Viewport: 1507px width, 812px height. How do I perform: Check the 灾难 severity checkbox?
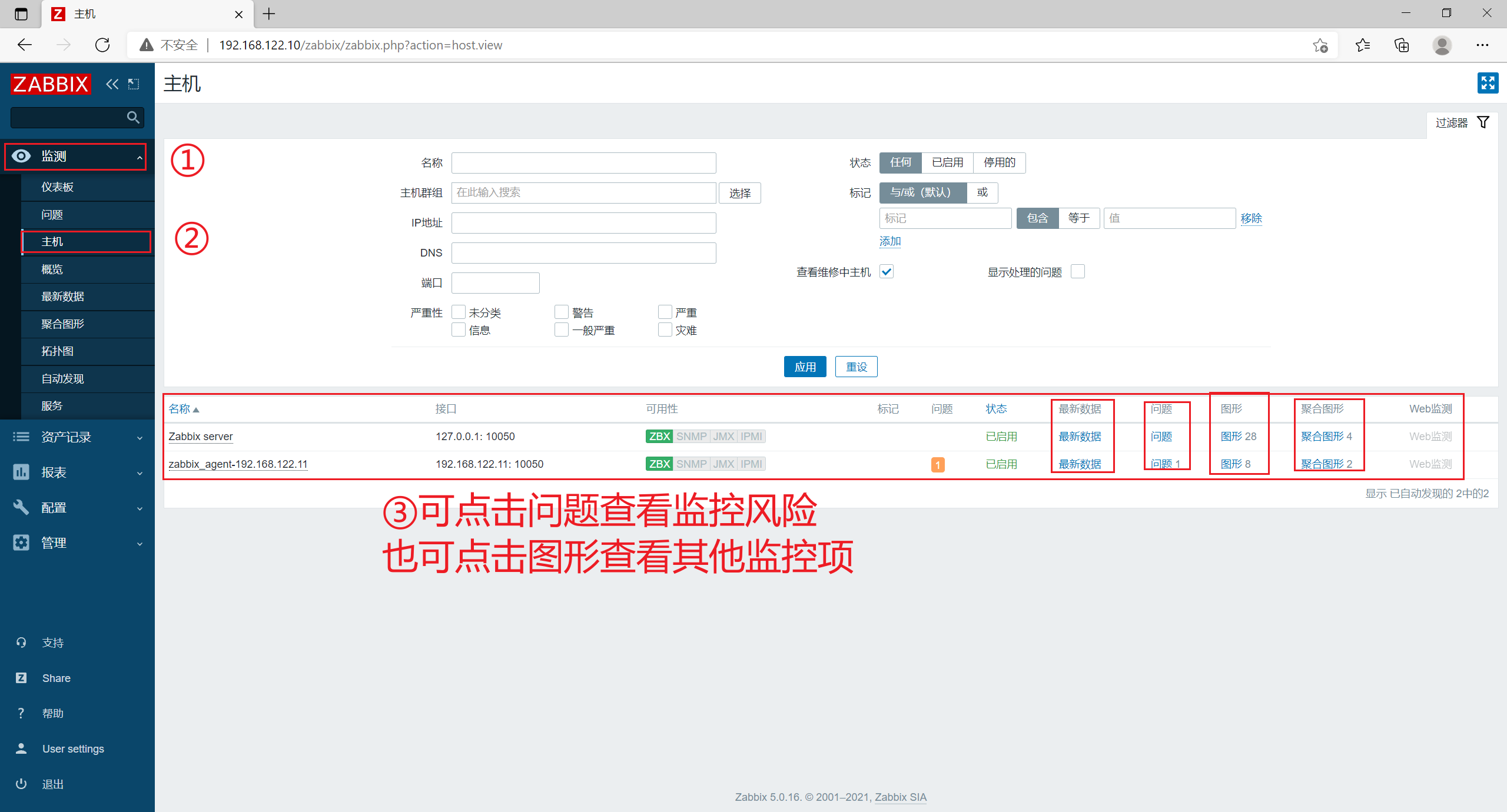[x=665, y=330]
